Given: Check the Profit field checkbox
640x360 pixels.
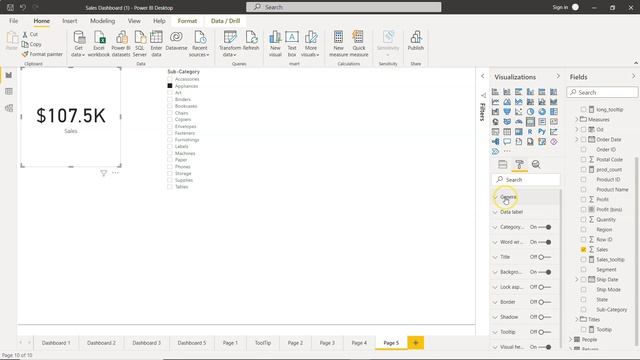Looking at the screenshot, I should pos(583,199).
